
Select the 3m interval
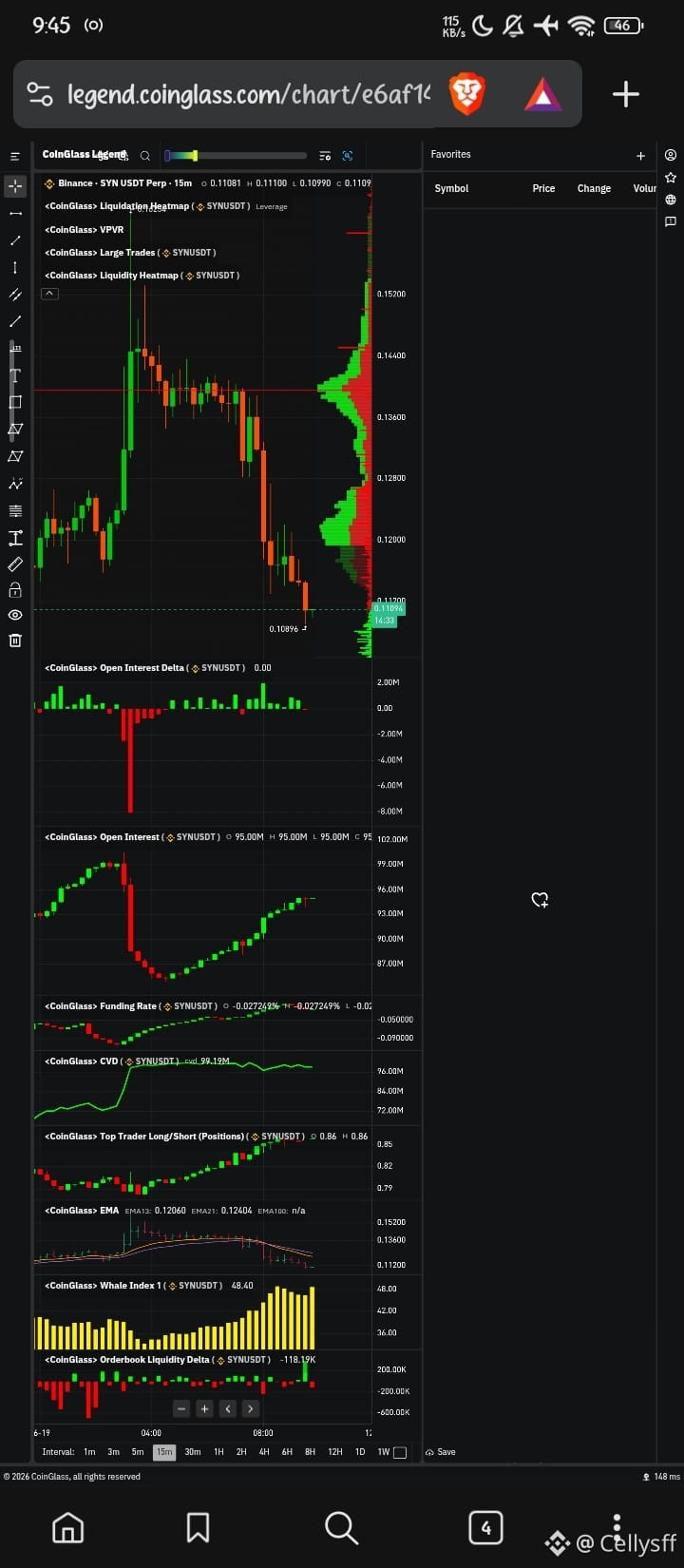[113, 1452]
